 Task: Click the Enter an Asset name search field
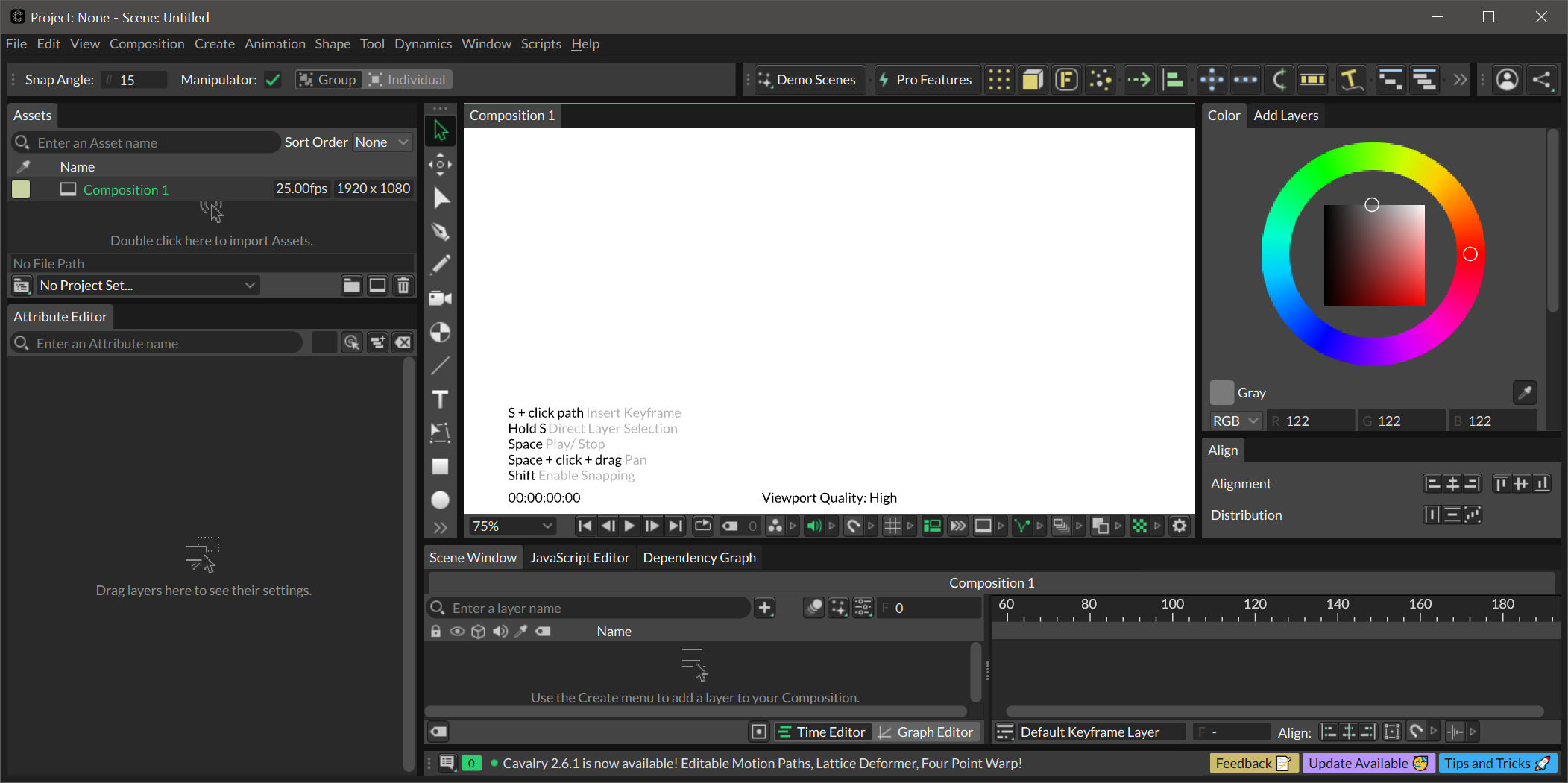click(146, 142)
